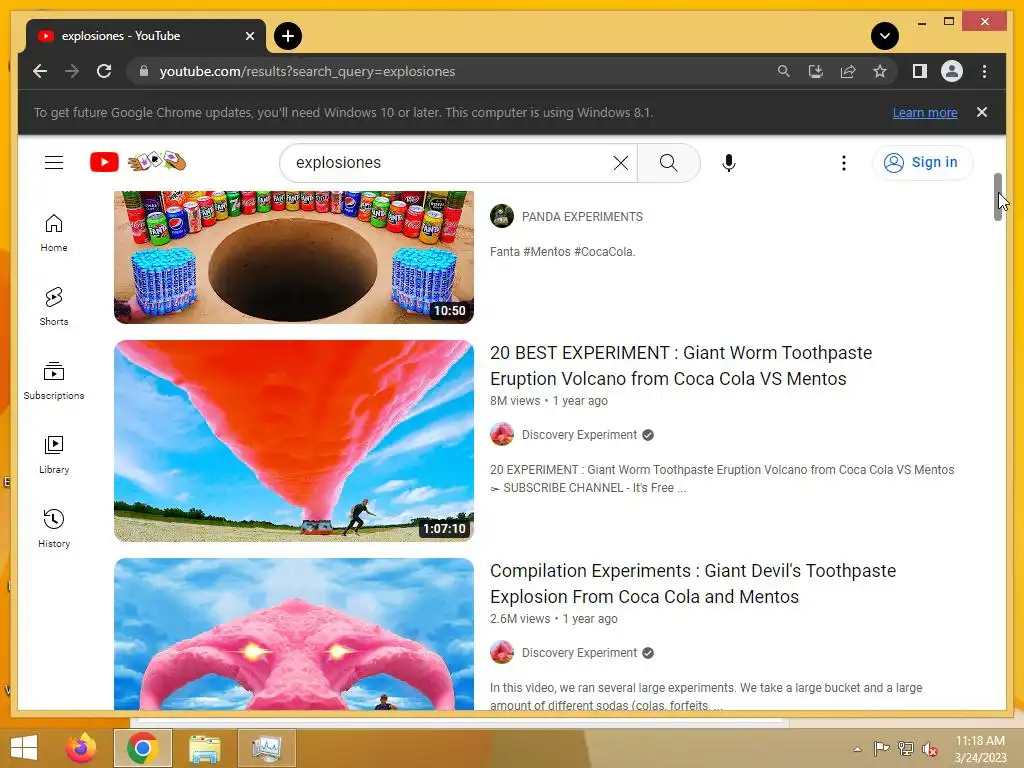Open the taskbar clock and date

tap(980, 749)
